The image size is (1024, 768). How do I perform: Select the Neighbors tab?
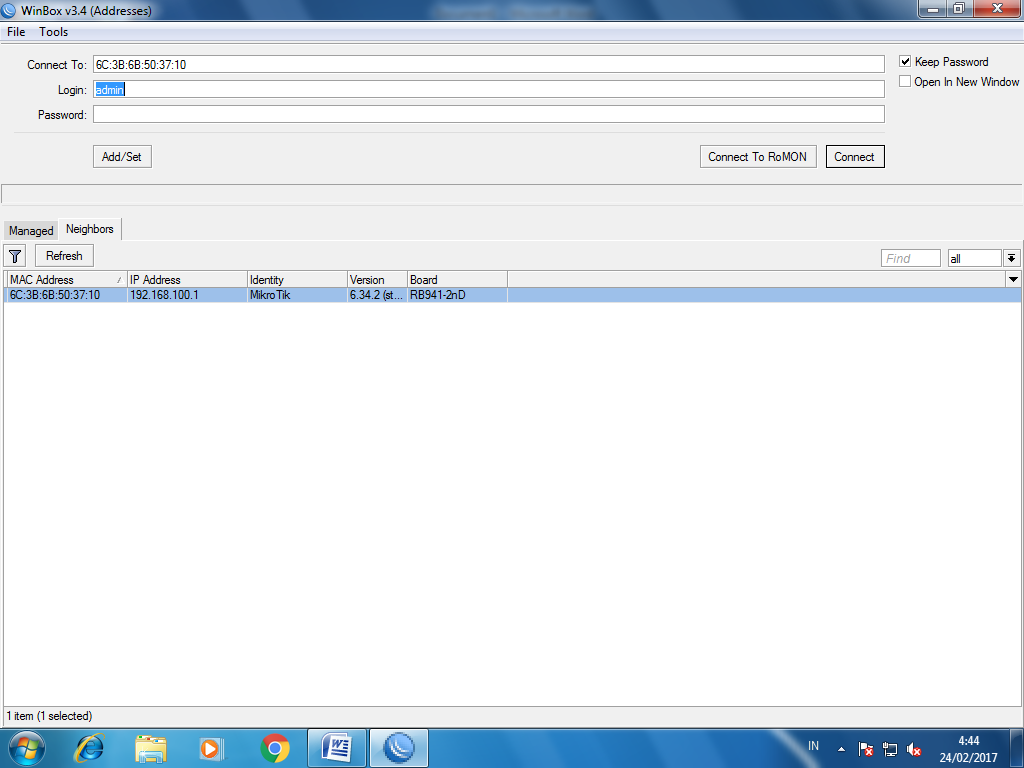89,229
